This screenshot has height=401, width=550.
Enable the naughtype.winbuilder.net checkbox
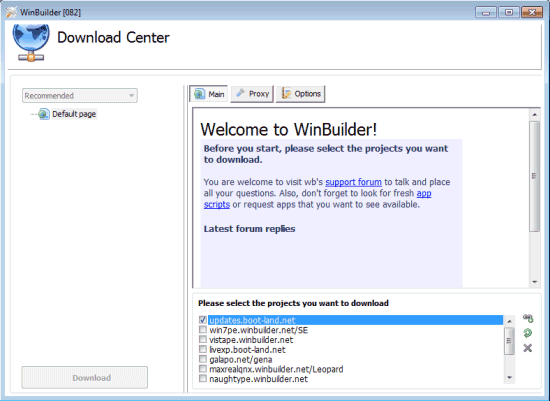tap(203, 379)
